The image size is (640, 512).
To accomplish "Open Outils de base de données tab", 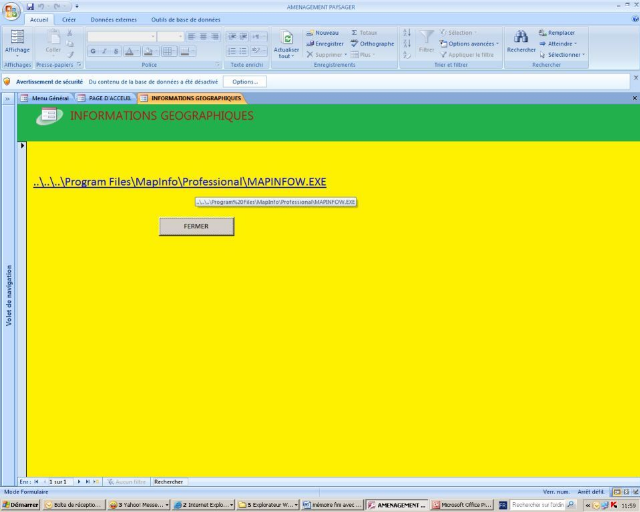I will point(186,20).
